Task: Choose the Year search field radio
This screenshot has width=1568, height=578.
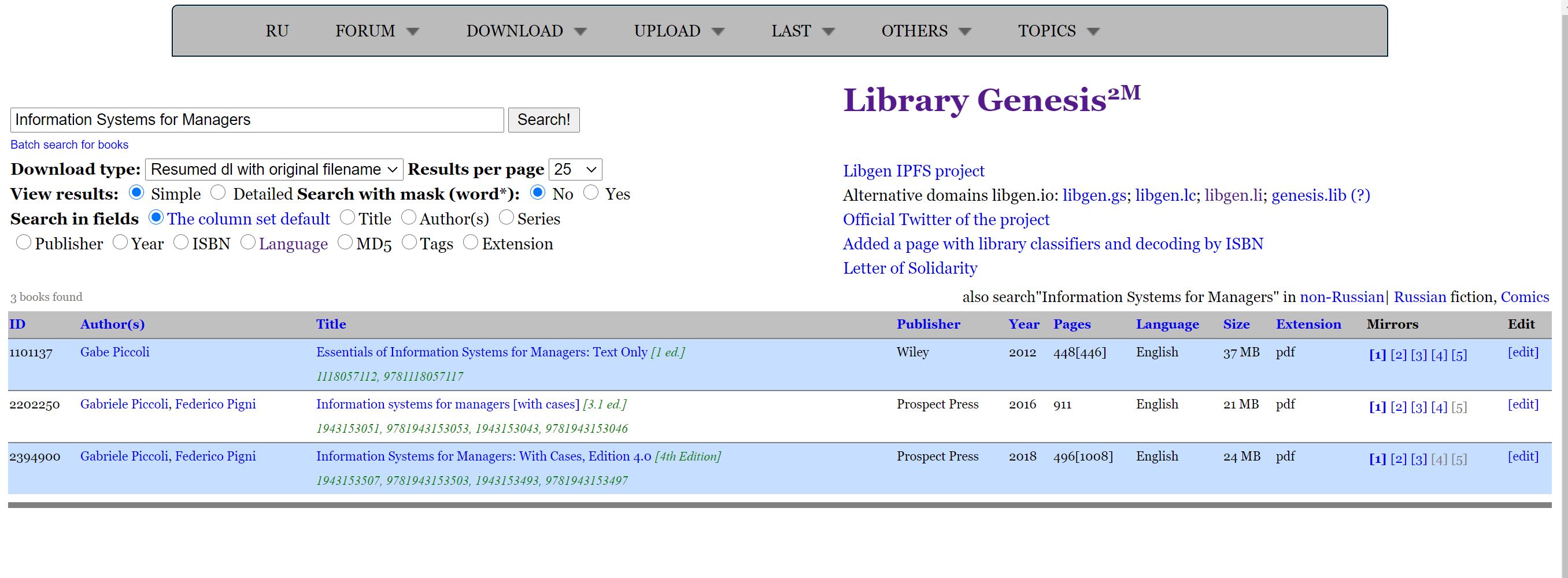Action: click(120, 242)
